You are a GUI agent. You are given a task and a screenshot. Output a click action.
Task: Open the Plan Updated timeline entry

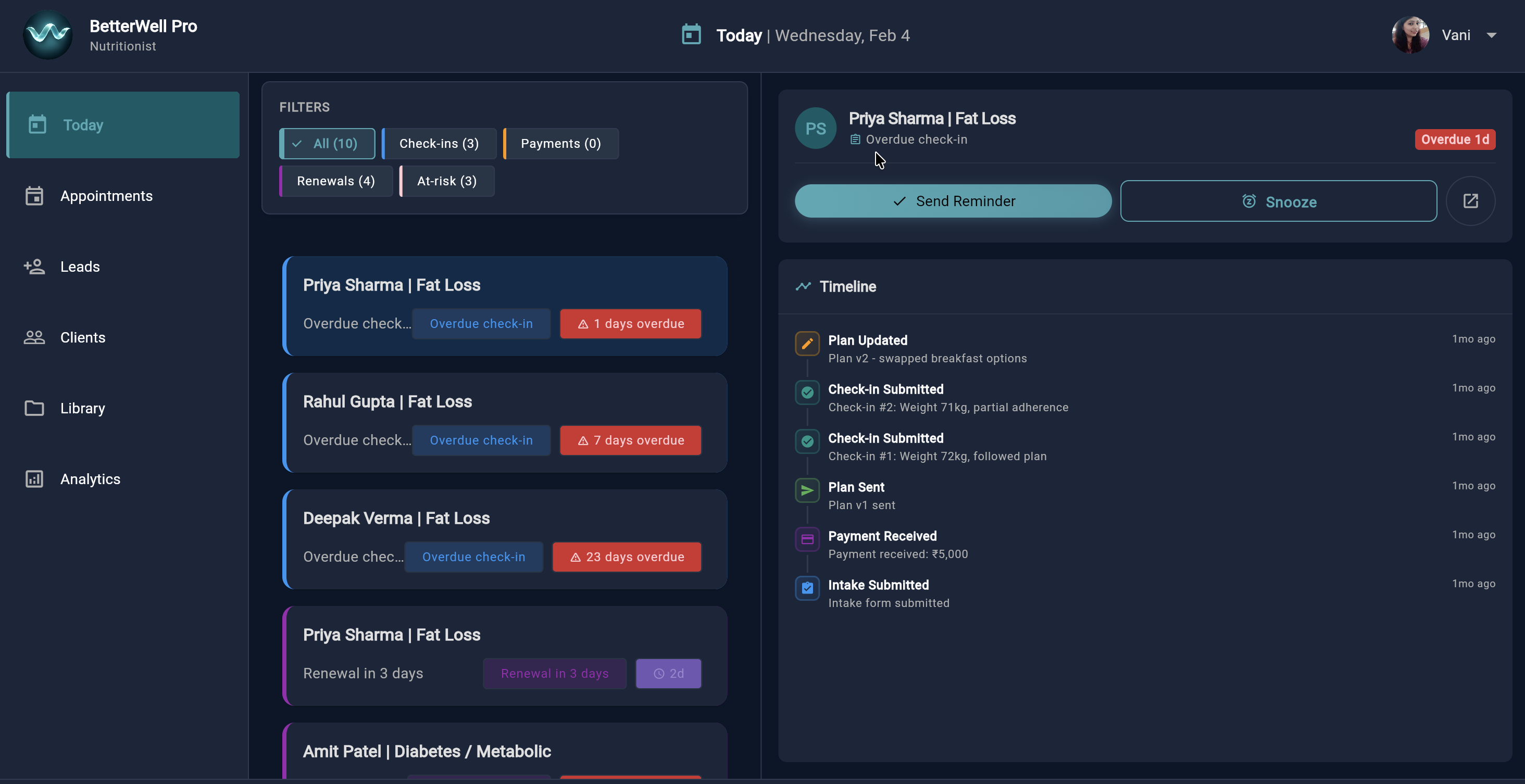(868, 340)
